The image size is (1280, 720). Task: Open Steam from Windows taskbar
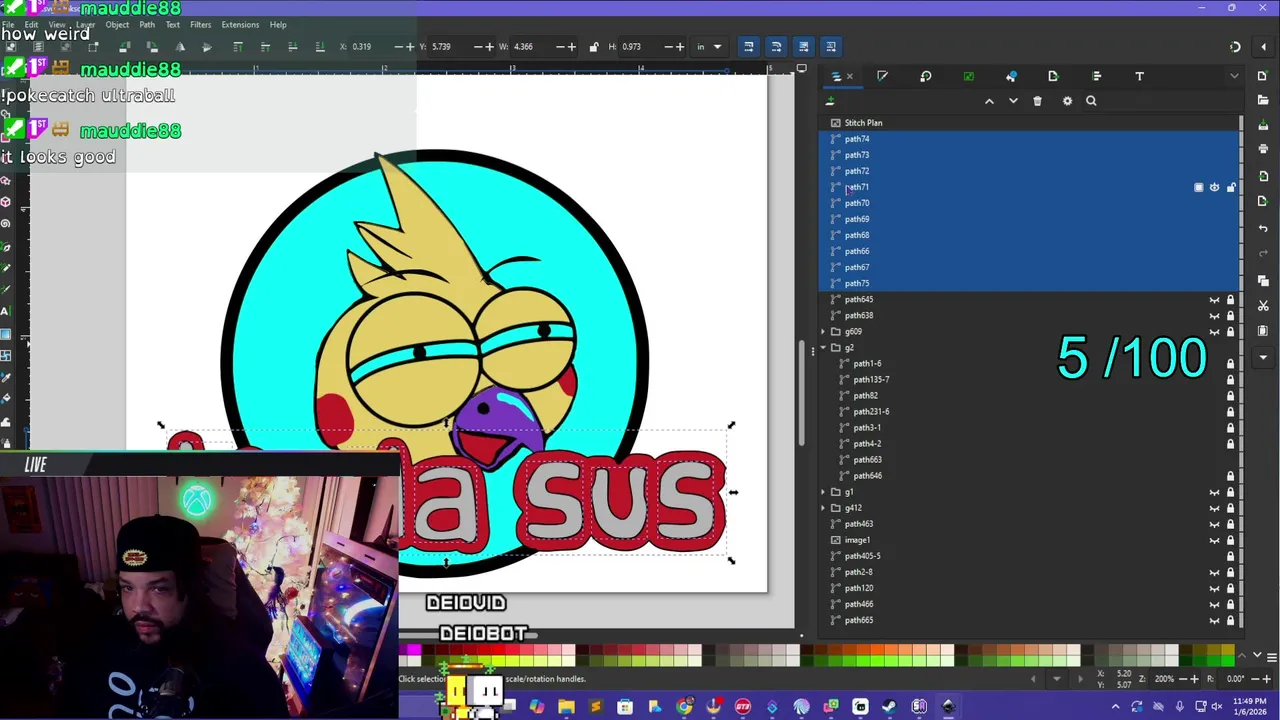889,708
